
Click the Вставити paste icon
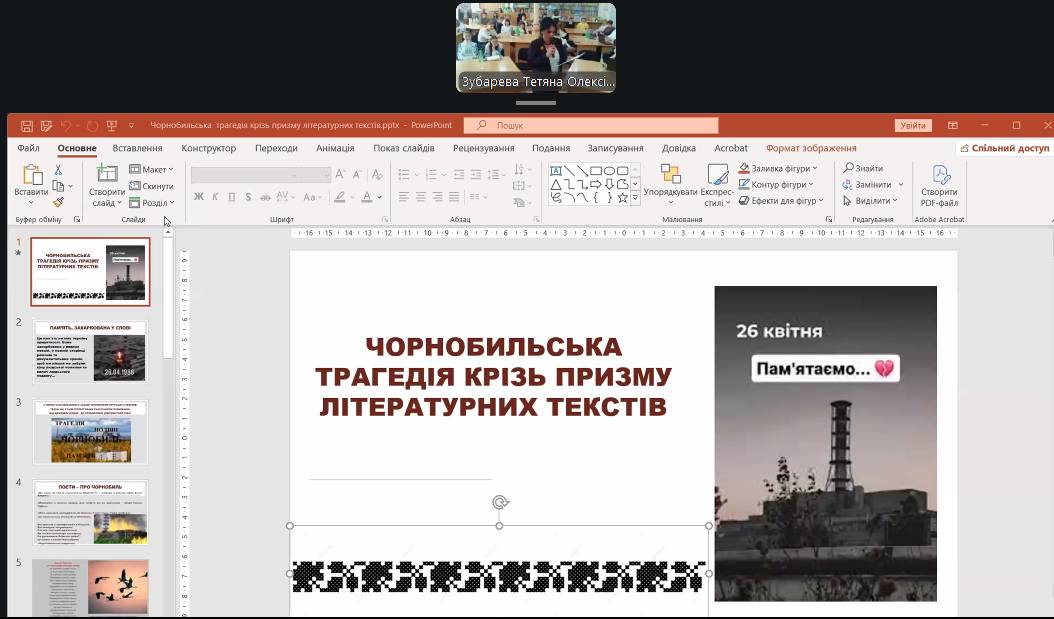tap(31, 180)
